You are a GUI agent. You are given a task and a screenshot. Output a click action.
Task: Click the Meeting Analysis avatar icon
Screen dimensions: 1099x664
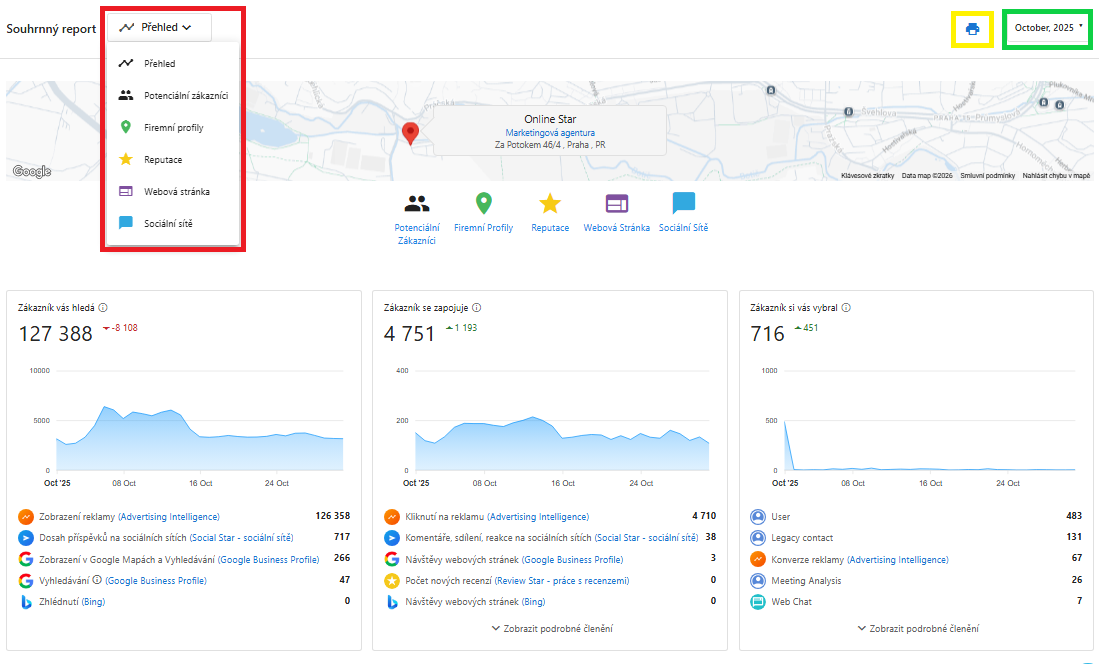[758, 581]
